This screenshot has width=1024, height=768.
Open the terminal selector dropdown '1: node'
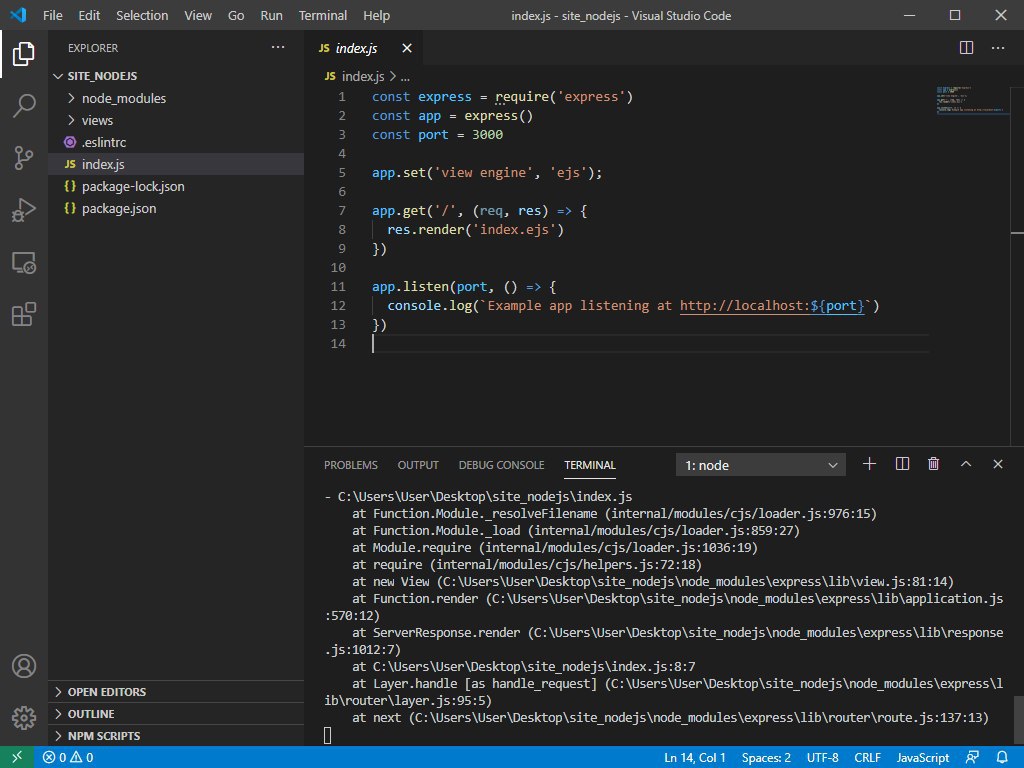coord(761,465)
